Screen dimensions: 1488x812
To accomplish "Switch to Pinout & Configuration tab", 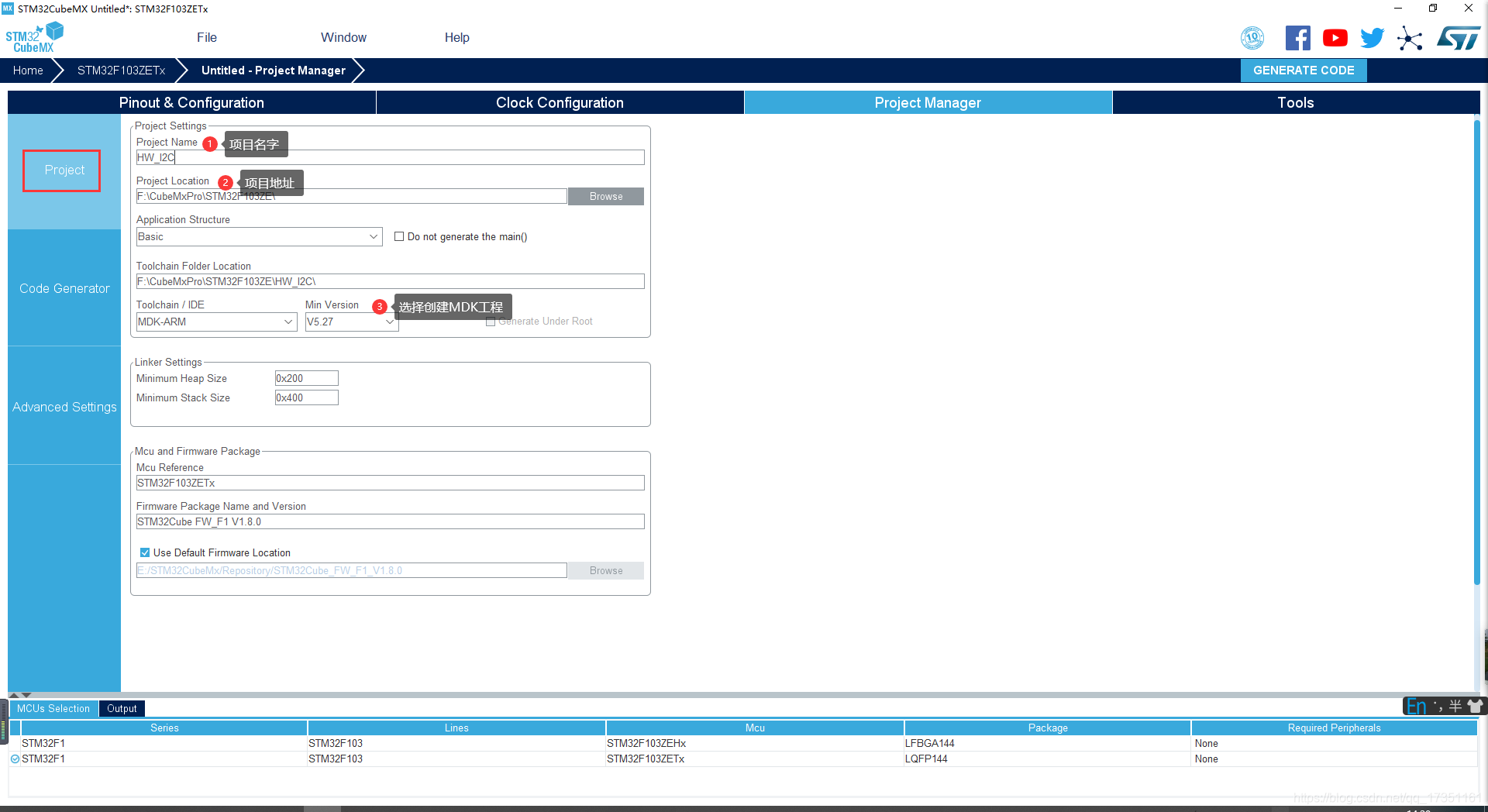I will [x=191, y=102].
